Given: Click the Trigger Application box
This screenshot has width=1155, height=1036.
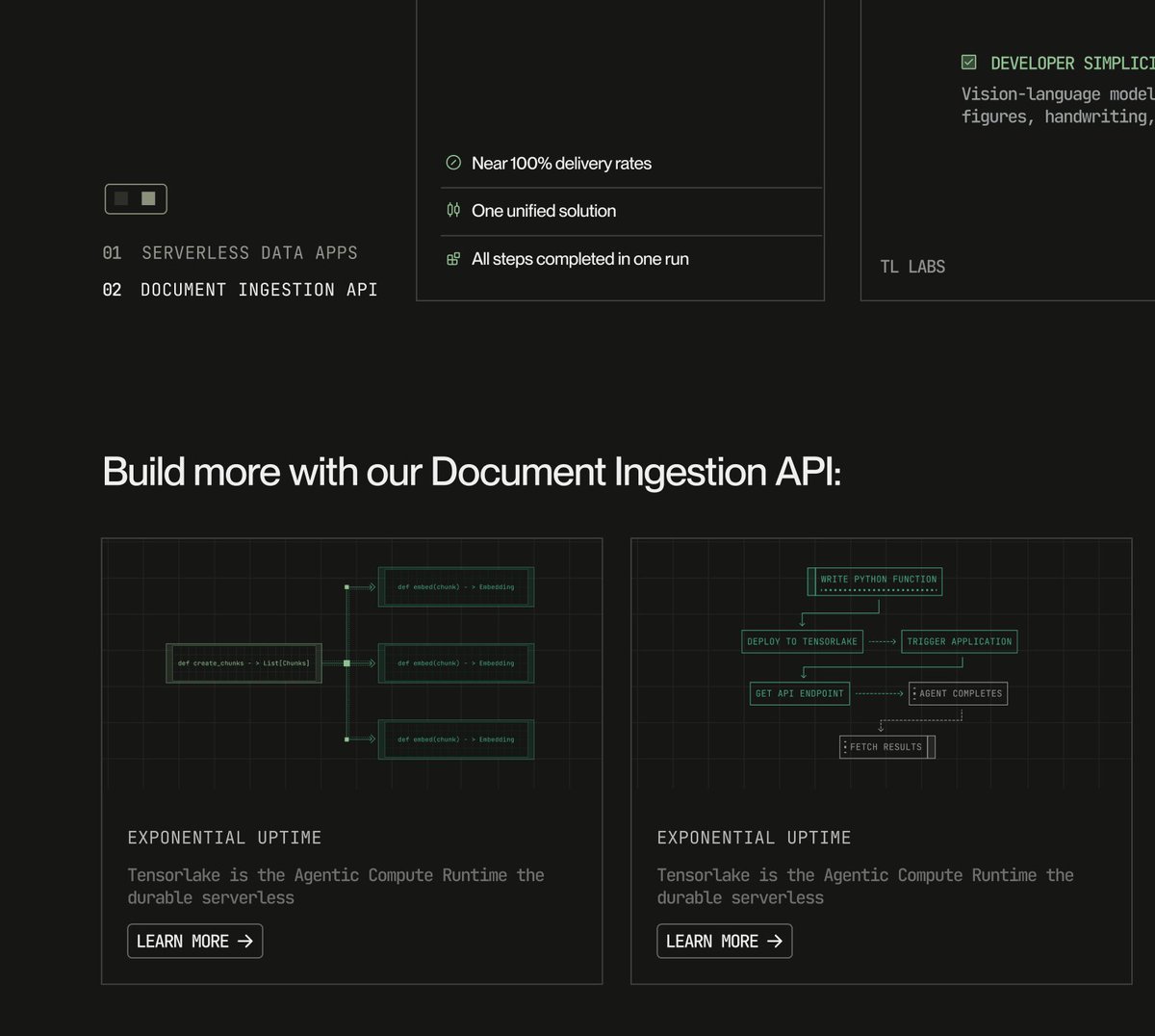Looking at the screenshot, I should [960, 641].
